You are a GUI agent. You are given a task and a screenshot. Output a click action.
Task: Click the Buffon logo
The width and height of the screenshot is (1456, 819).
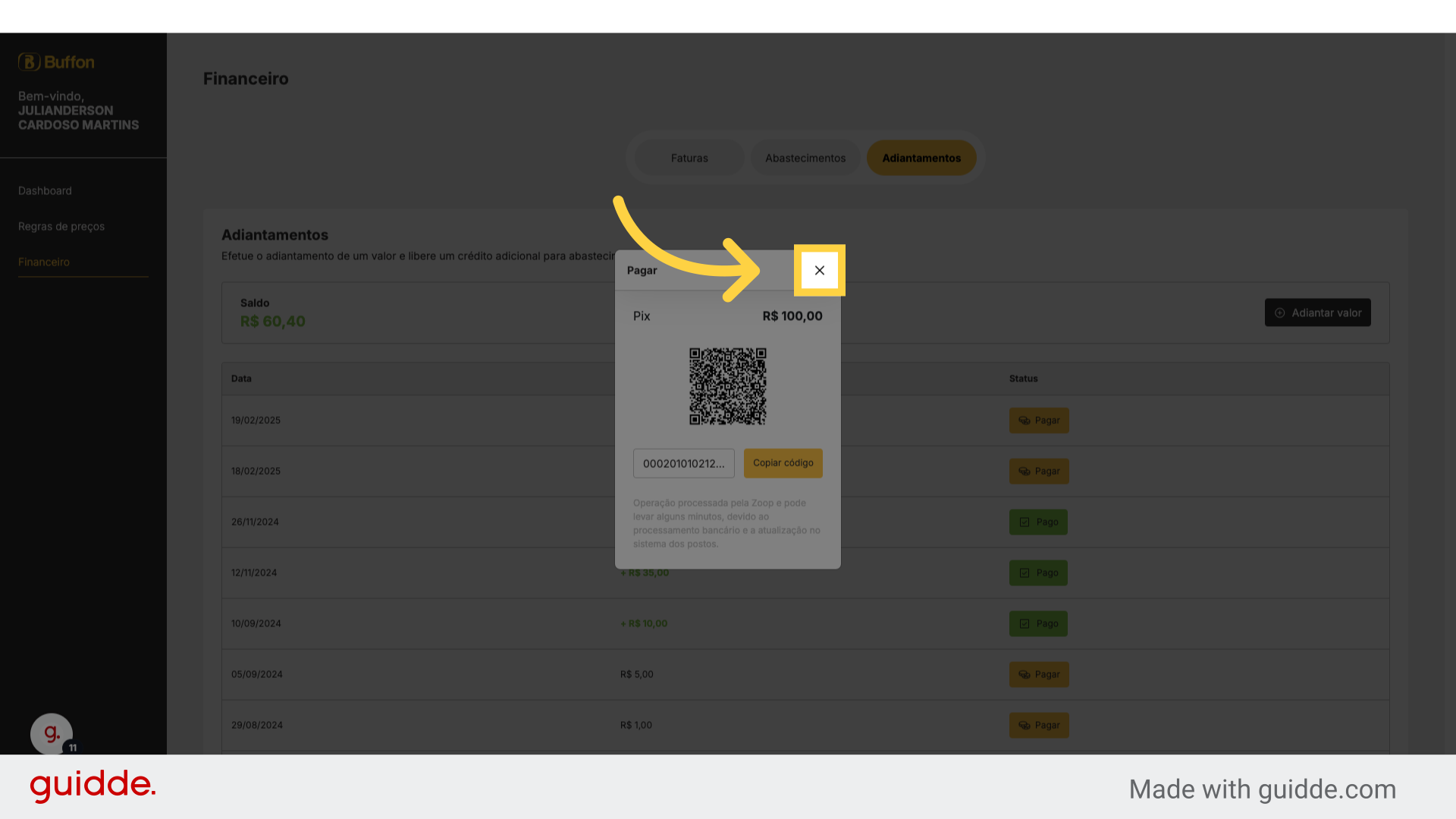tap(56, 62)
